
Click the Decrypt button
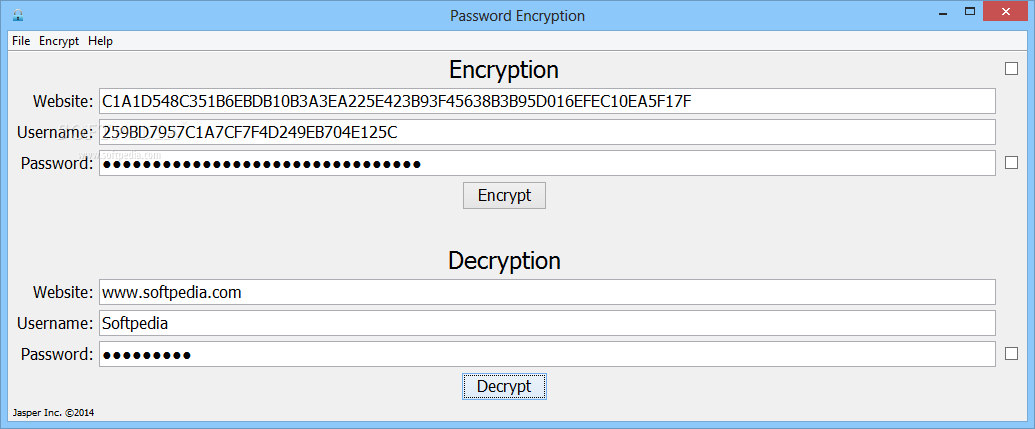pyautogui.click(x=504, y=386)
